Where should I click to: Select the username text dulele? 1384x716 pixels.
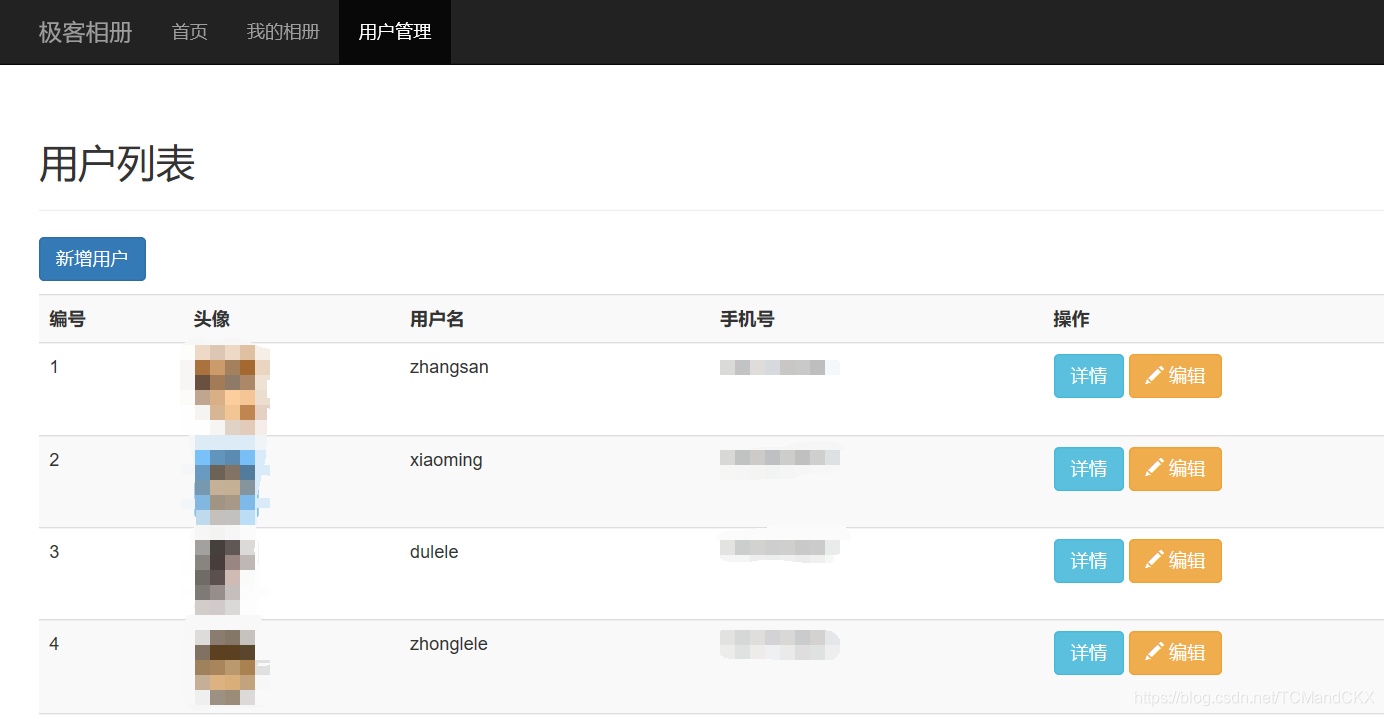coord(434,552)
